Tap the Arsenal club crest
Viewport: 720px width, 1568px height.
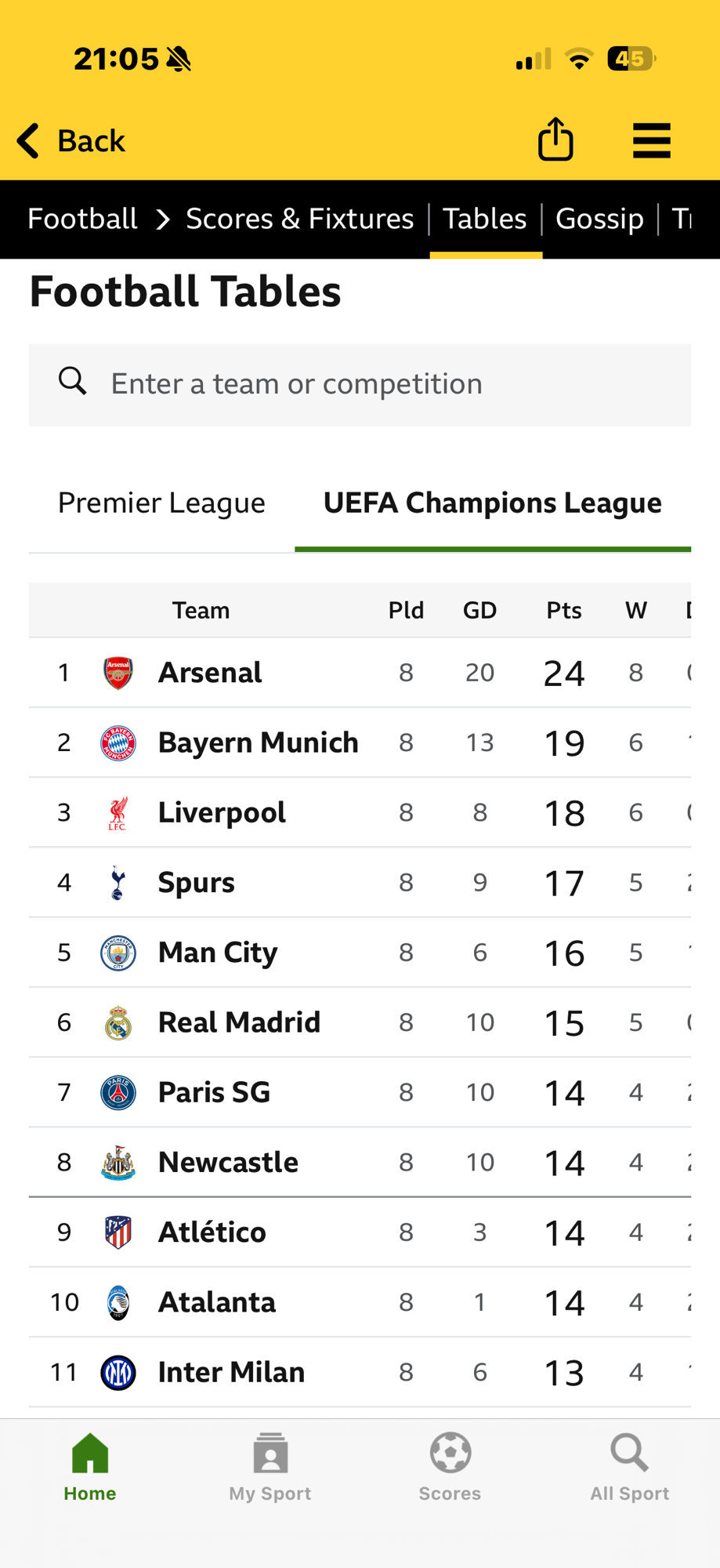pos(118,673)
